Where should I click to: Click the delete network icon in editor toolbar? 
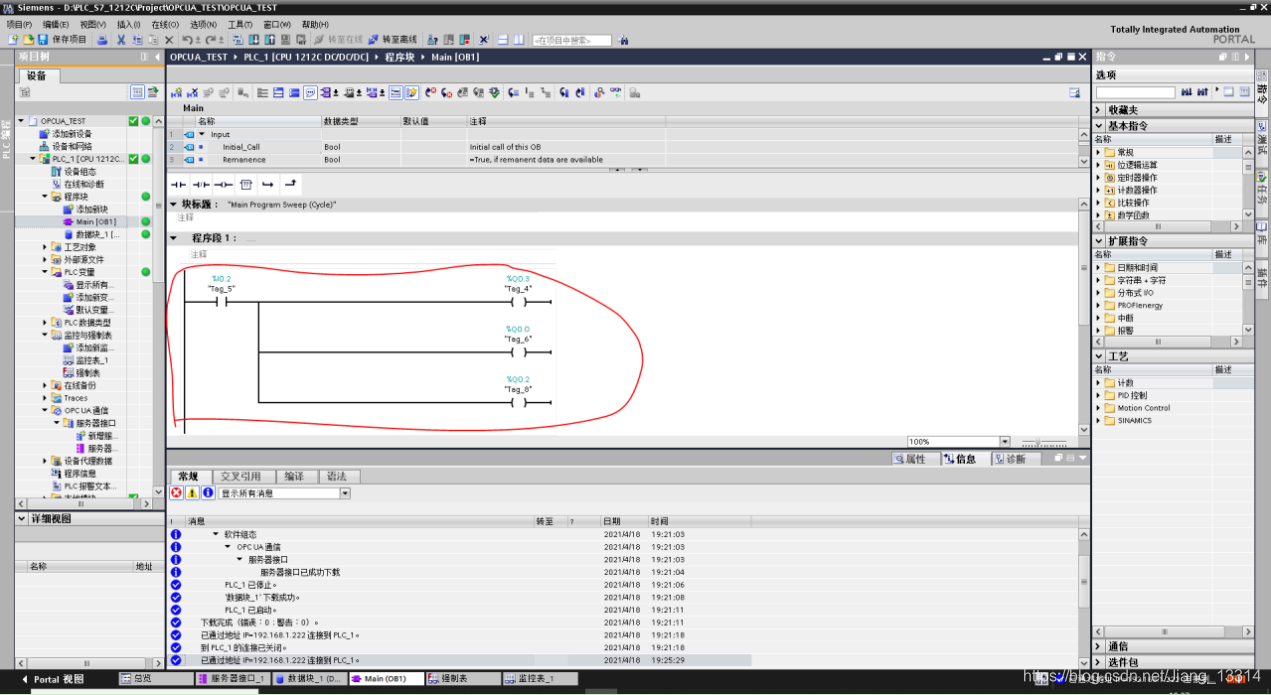point(192,93)
